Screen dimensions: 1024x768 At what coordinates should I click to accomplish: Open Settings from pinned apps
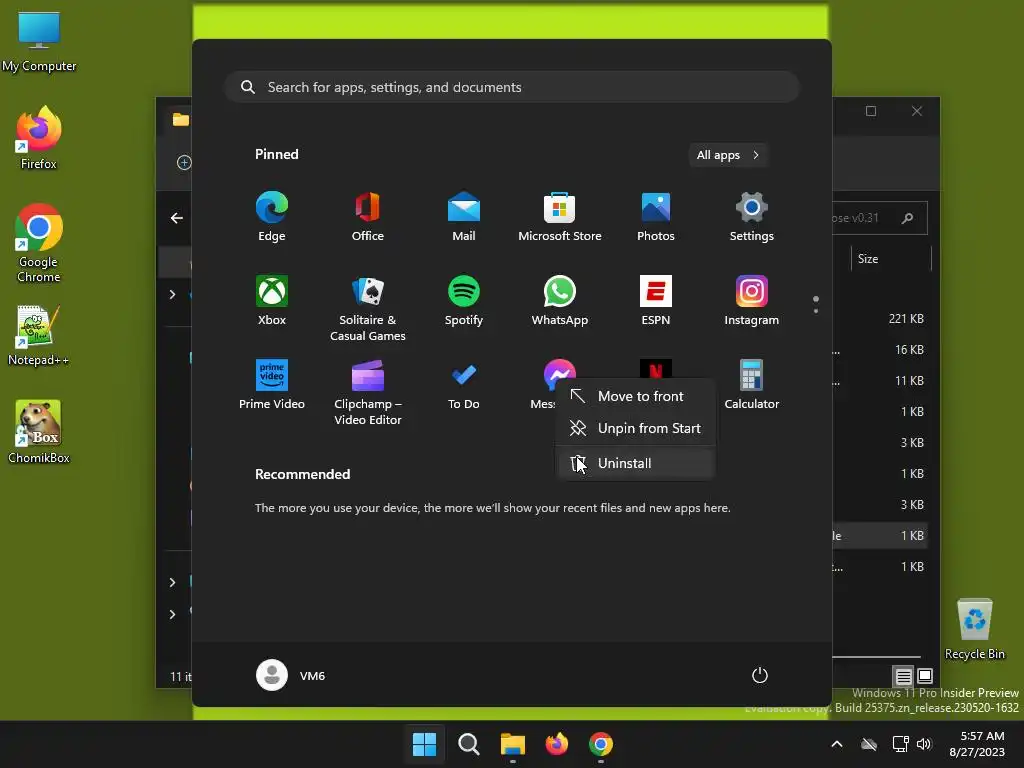click(x=752, y=217)
